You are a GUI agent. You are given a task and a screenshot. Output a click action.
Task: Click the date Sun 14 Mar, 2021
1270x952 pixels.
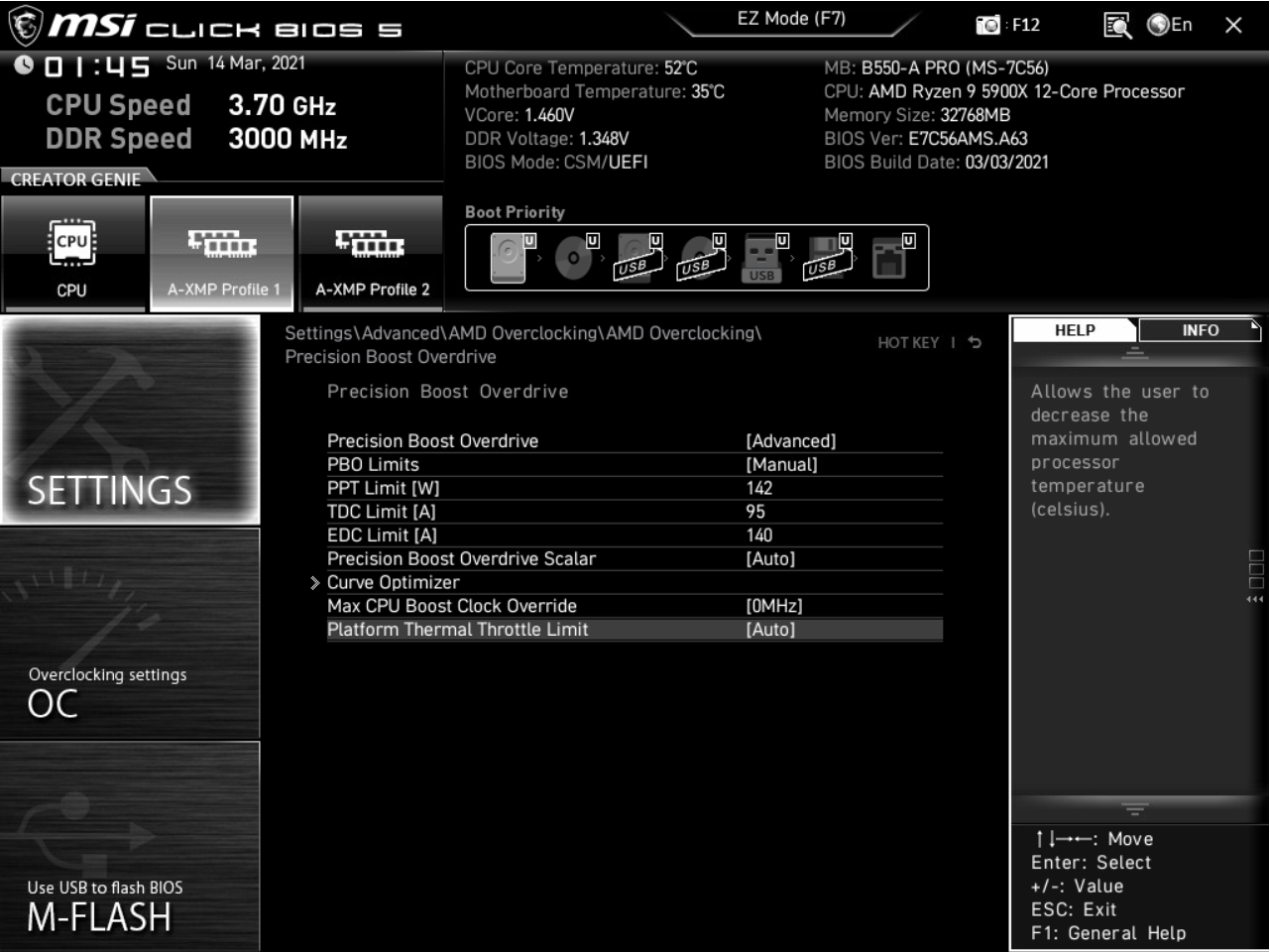click(235, 63)
